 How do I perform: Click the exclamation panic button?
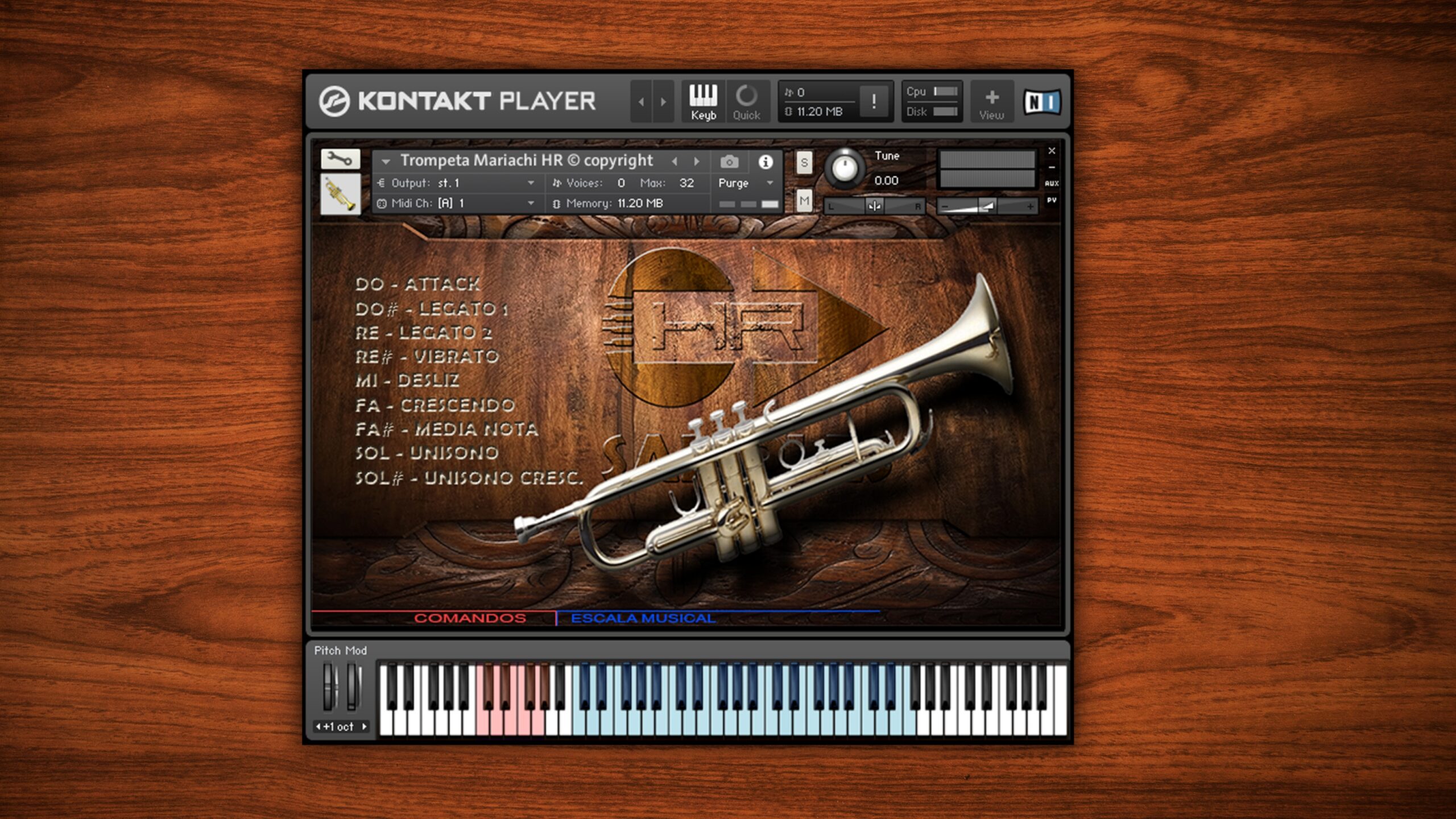click(874, 102)
